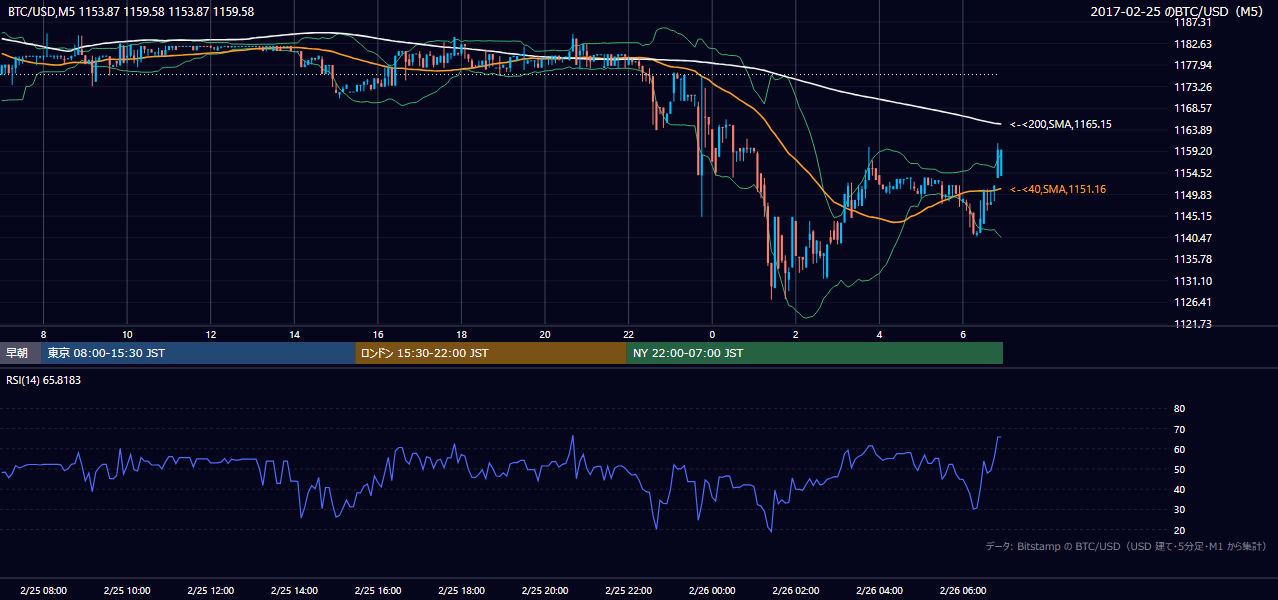Click hour label 18 under the price chart
This screenshot has height=600, width=1278.
(x=461, y=334)
